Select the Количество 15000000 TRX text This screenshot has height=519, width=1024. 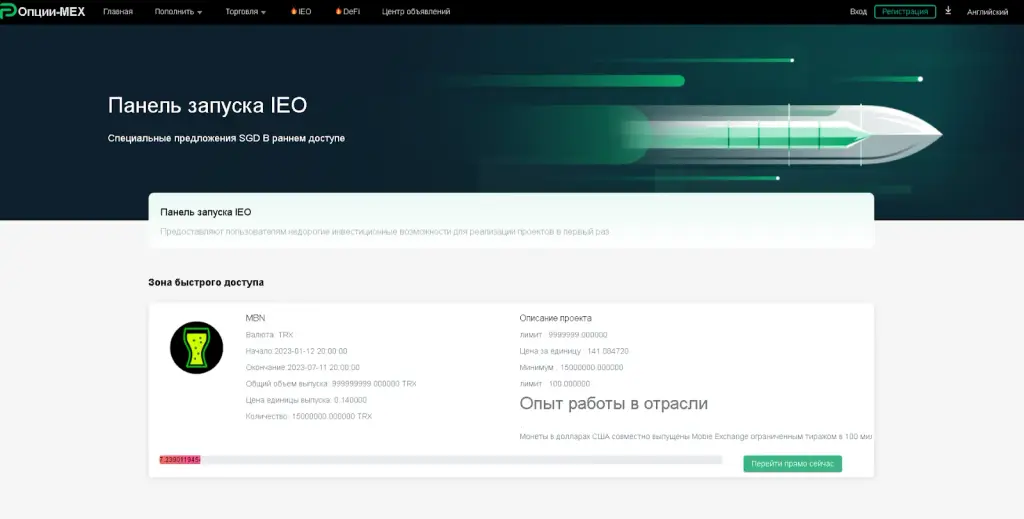pyautogui.click(x=309, y=417)
